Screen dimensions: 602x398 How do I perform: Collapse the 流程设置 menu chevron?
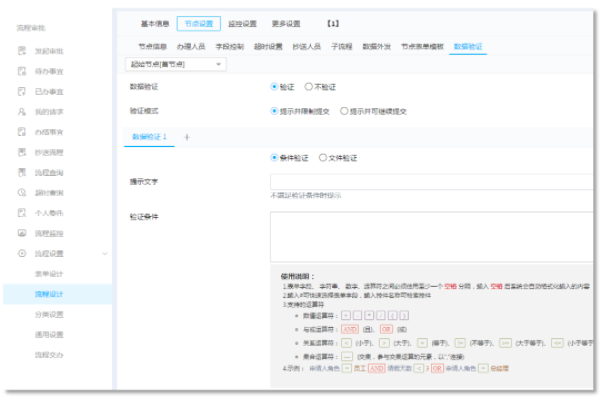pos(105,254)
